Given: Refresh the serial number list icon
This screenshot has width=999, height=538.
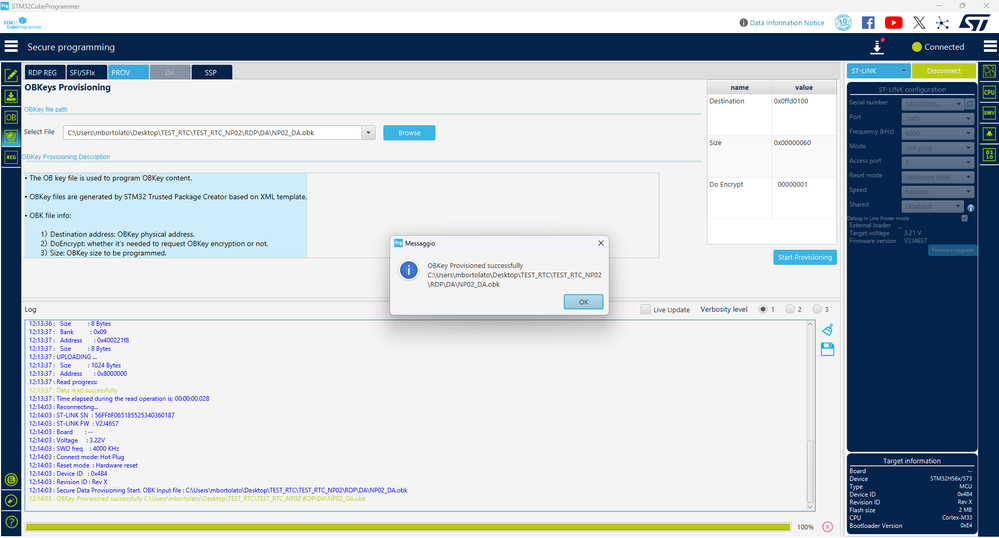Looking at the screenshot, I should [x=970, y=103].
